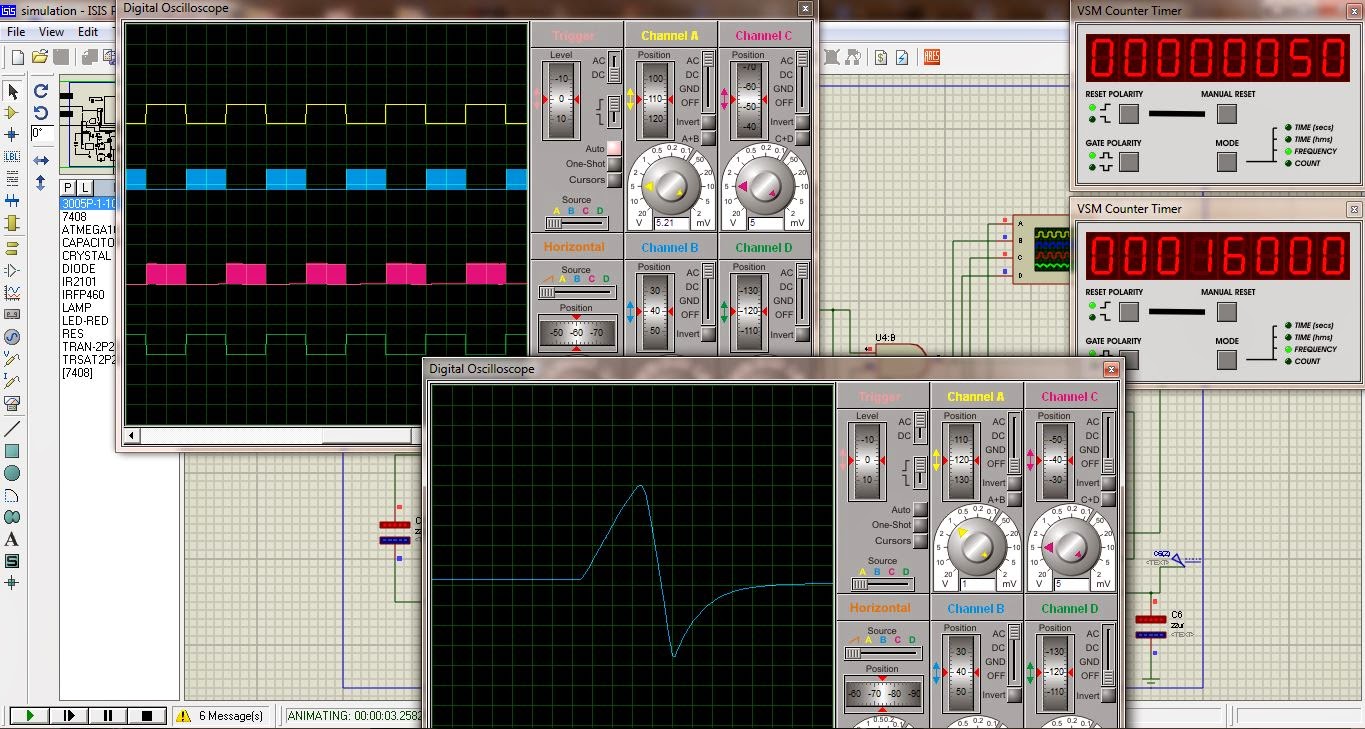Click upper oscilloscope scrollbar left arrow
This screenshot has width=1365, height=729.
pos(130,436)
